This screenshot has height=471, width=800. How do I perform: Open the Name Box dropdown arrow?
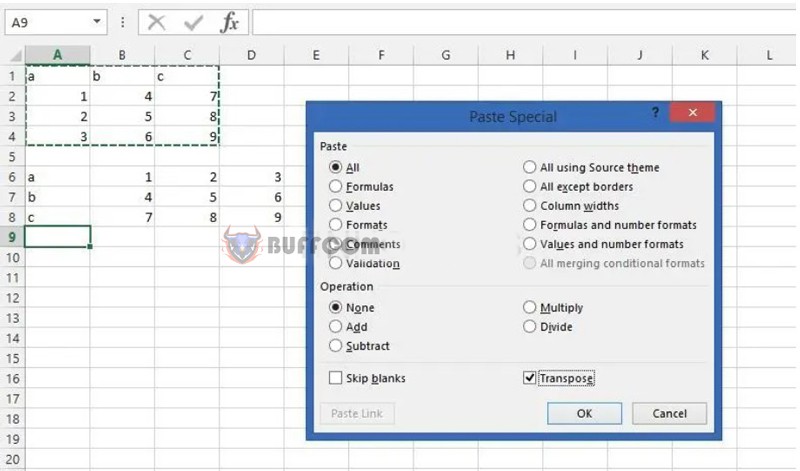(x=96, y=22)
